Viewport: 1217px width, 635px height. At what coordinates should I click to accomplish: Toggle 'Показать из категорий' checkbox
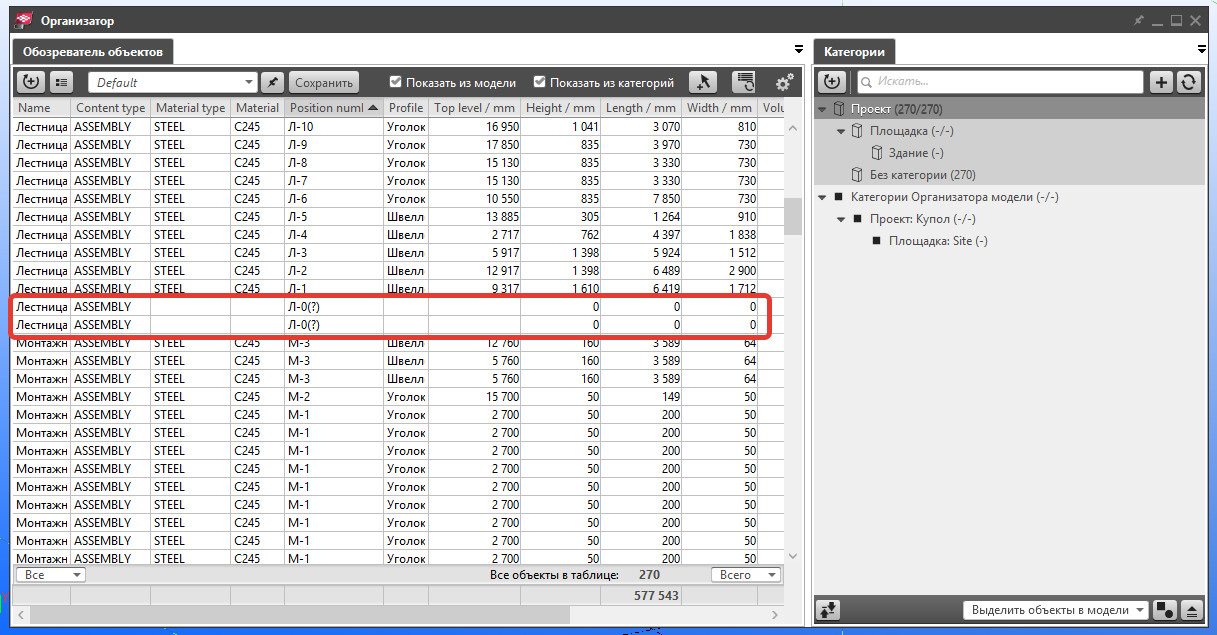(x=540, y=83)
